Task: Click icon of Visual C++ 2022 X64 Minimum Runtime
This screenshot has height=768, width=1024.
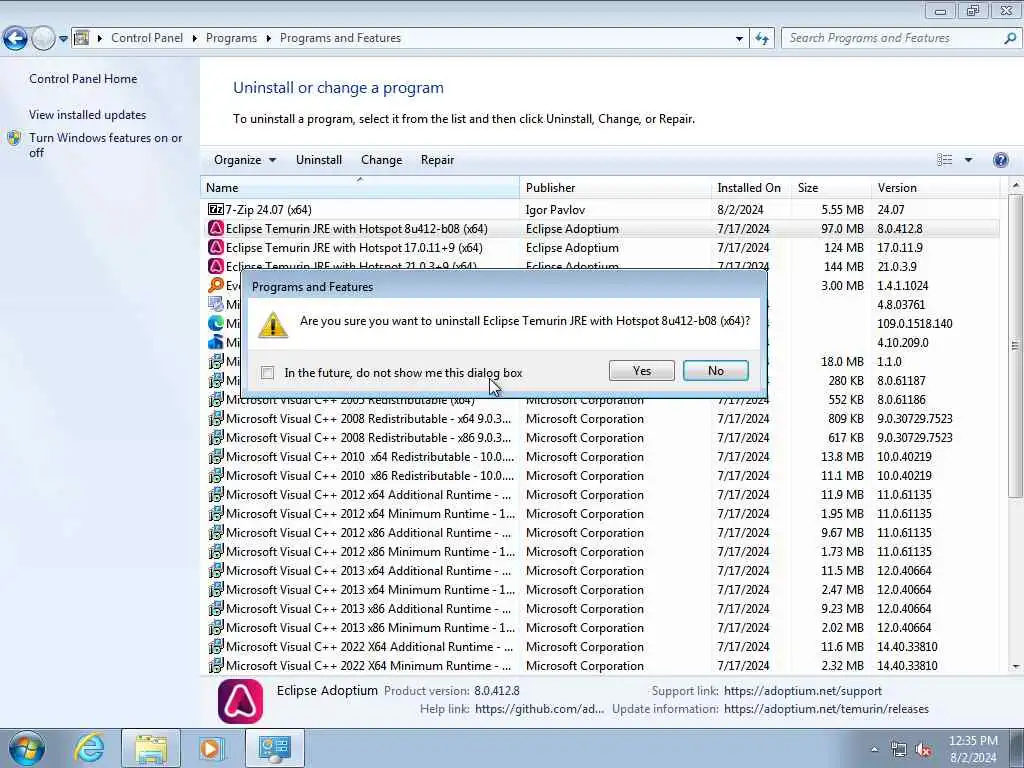Action: (216, 665)
